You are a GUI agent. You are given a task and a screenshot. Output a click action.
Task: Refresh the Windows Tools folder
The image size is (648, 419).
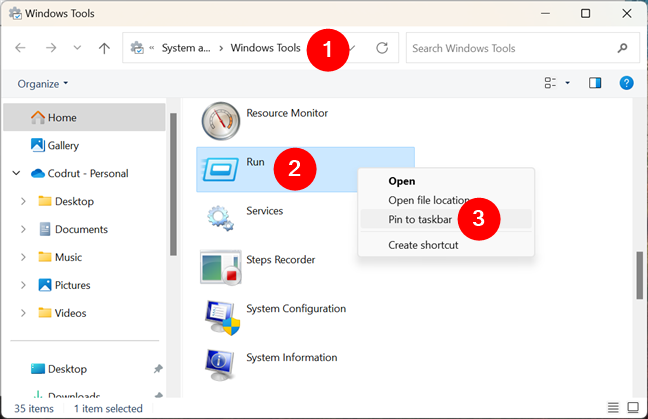pyautogui.click(x=382, y=48)
